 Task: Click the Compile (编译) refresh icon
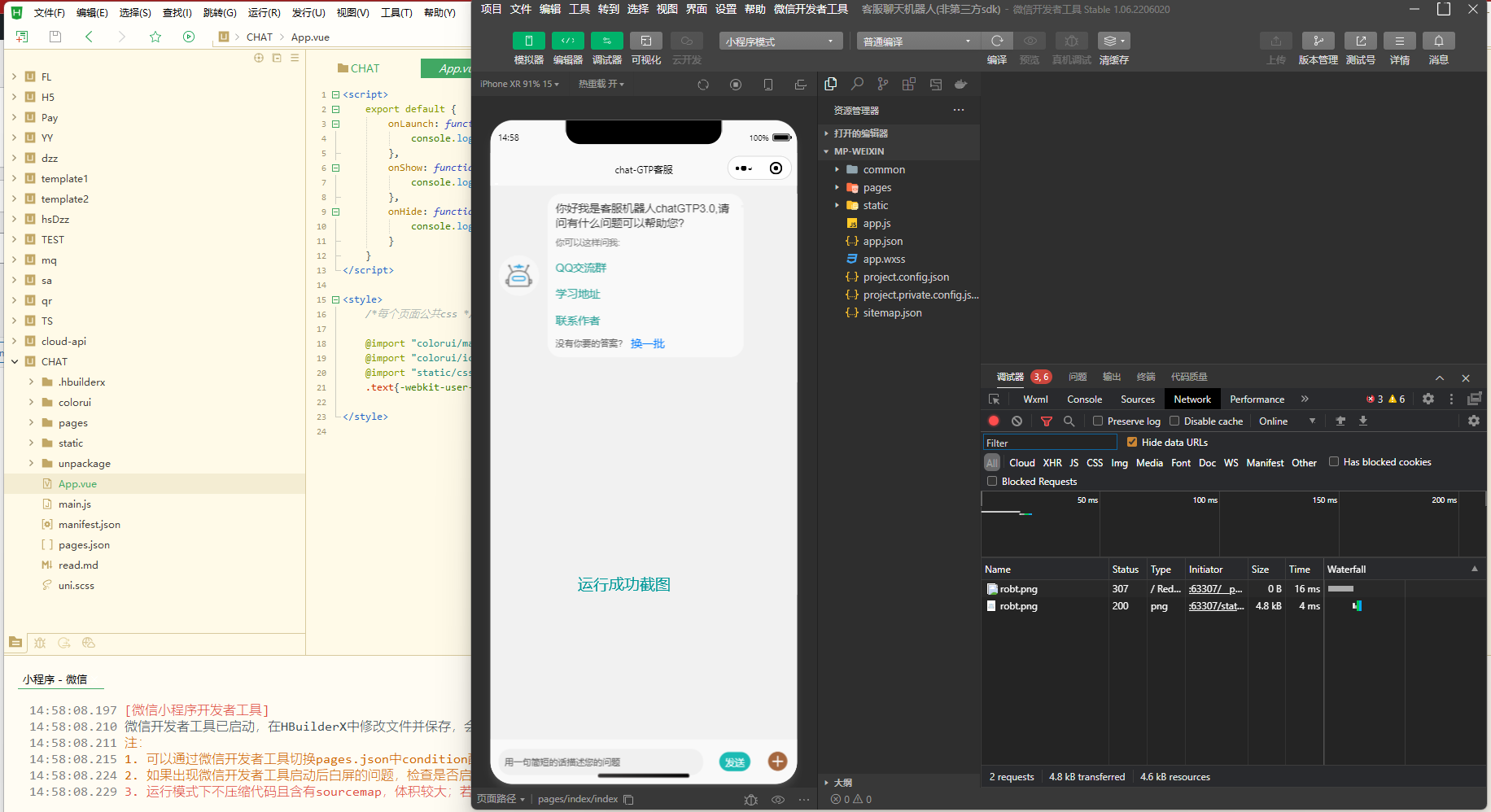coord(996,41)
